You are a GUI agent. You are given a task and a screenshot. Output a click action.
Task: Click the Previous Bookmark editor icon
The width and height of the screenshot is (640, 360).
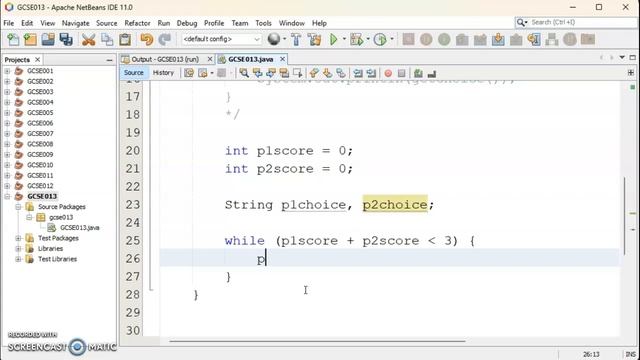[x=314, y=73]
